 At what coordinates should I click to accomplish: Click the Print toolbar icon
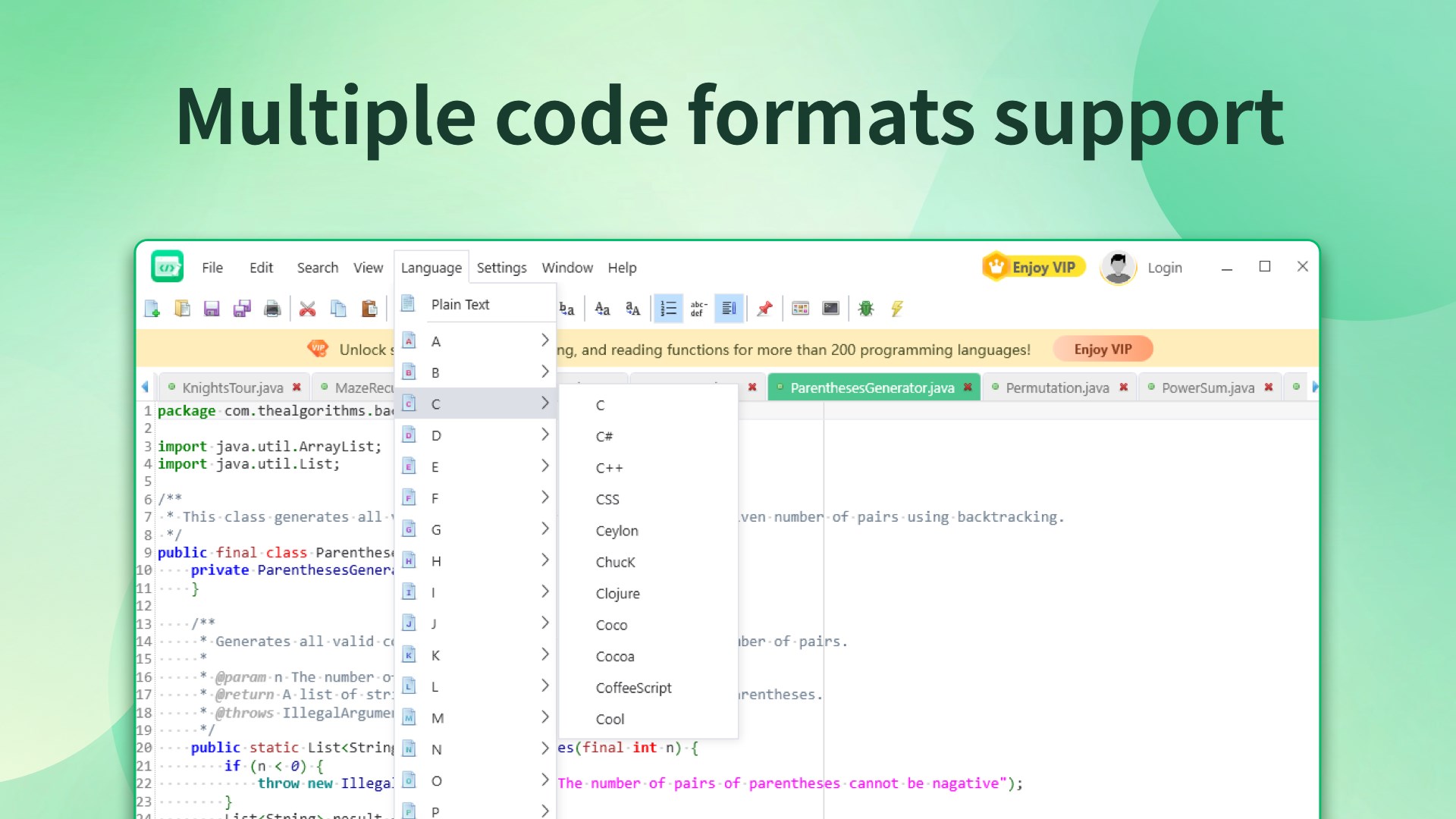272,309
